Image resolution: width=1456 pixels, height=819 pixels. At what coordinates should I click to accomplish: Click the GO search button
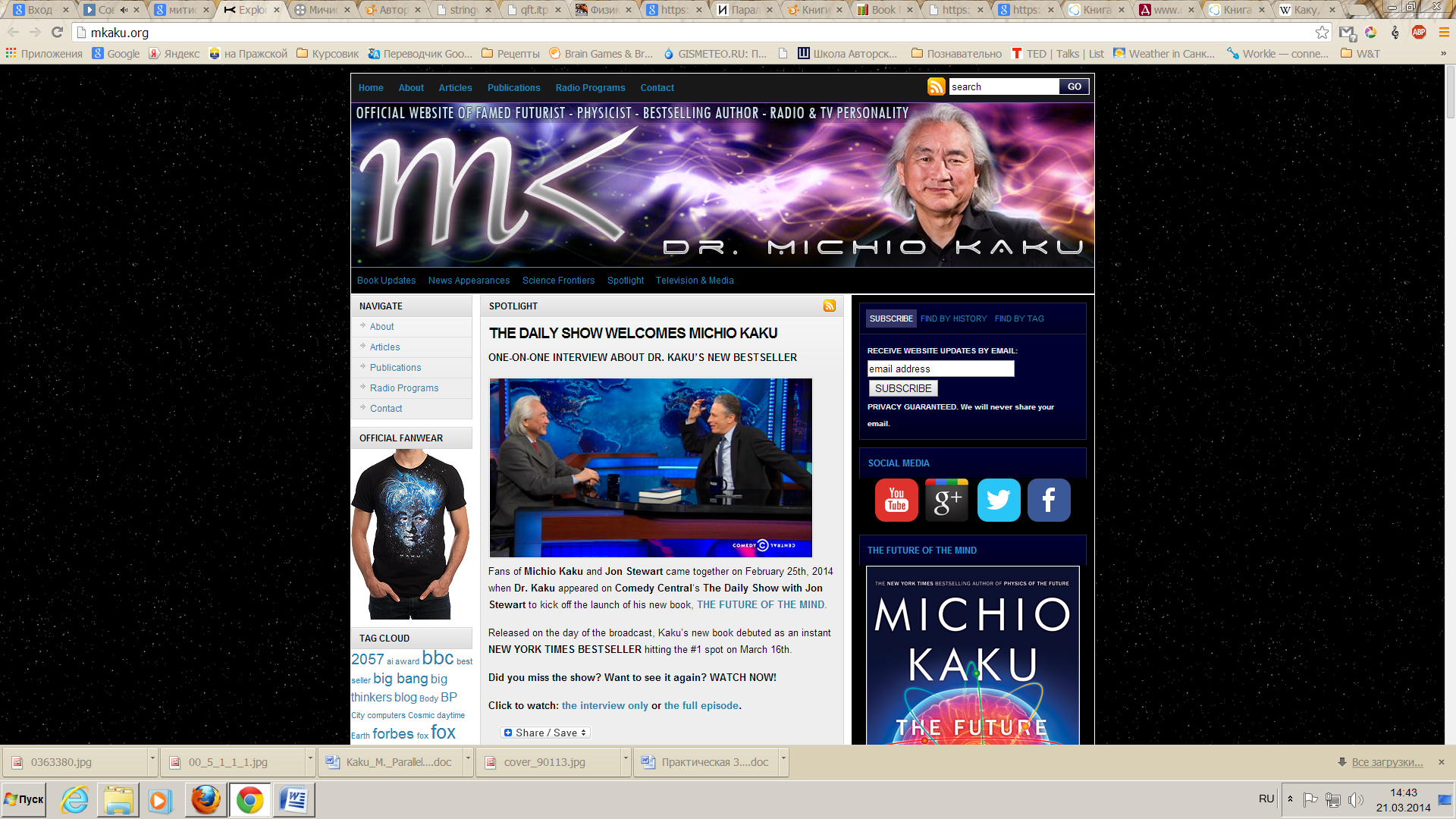1074,86
